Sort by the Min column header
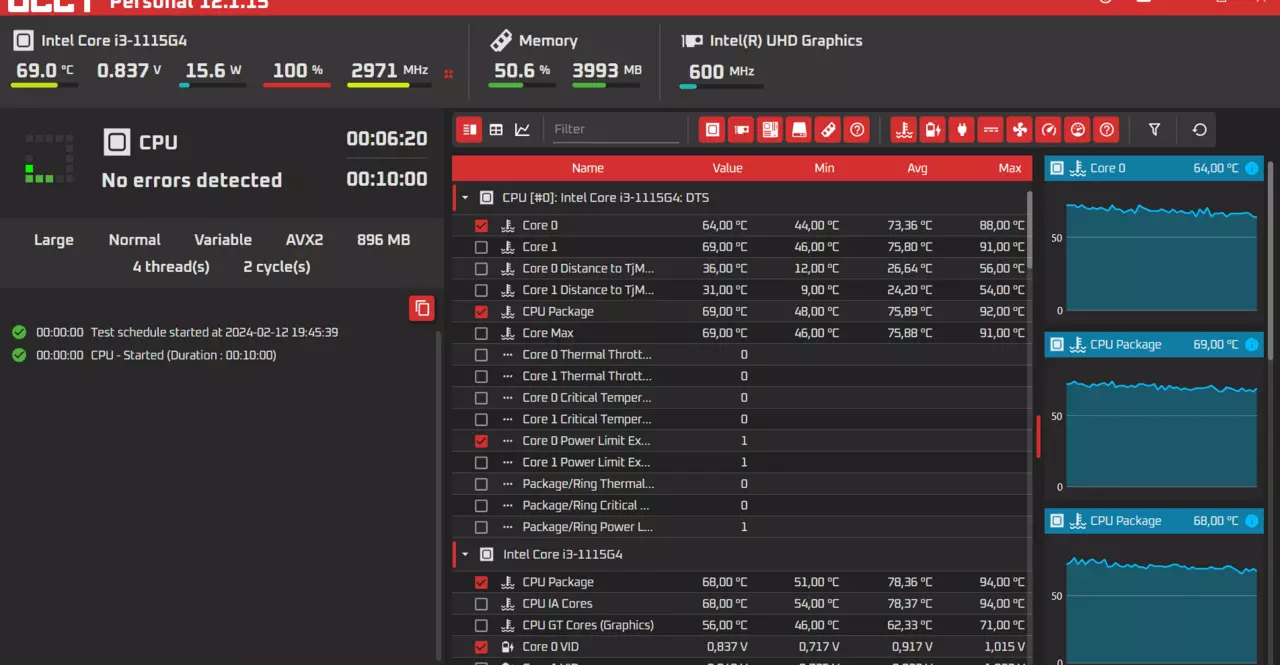The width and height of the screenshot is (1280, 665). point(824,168)
